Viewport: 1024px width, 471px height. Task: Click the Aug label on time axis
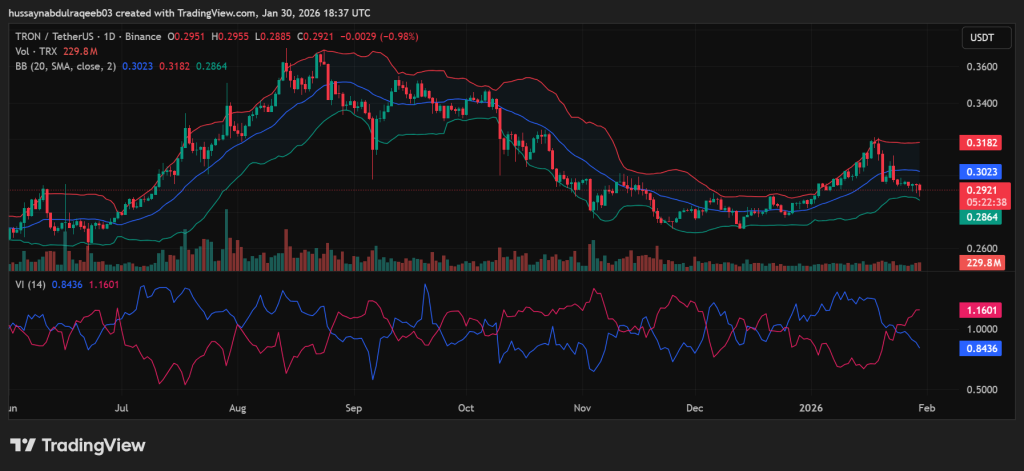coord(237,408)
